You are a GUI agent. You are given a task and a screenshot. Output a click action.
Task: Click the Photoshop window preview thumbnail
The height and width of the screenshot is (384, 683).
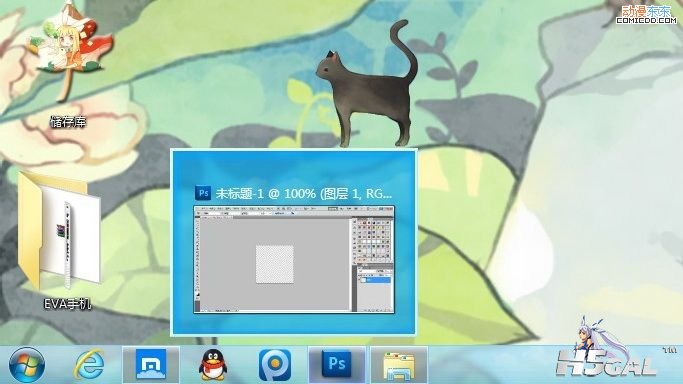294,259
